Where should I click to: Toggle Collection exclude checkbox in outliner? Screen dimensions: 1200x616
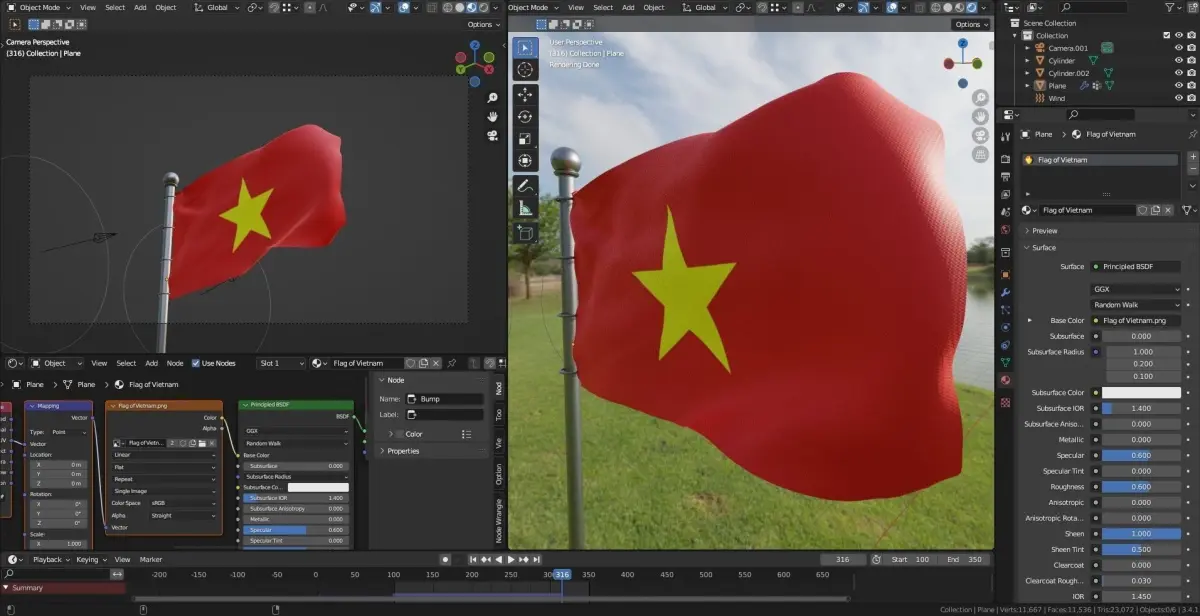pyautogui.click(x=1167, y=36)
